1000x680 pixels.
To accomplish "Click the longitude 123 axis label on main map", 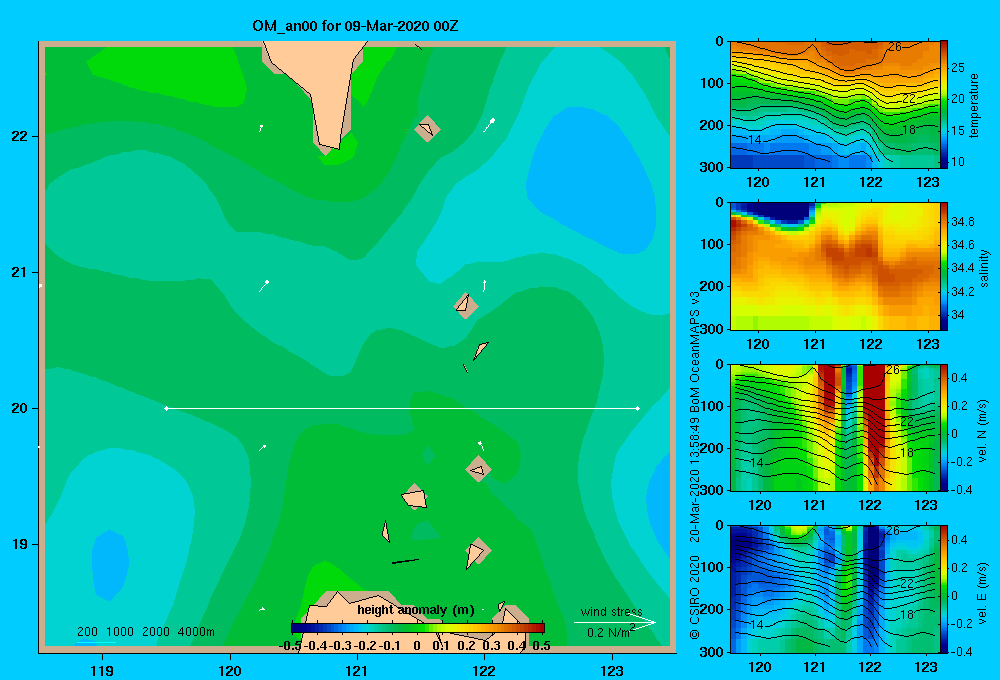I will click(612, 670).
